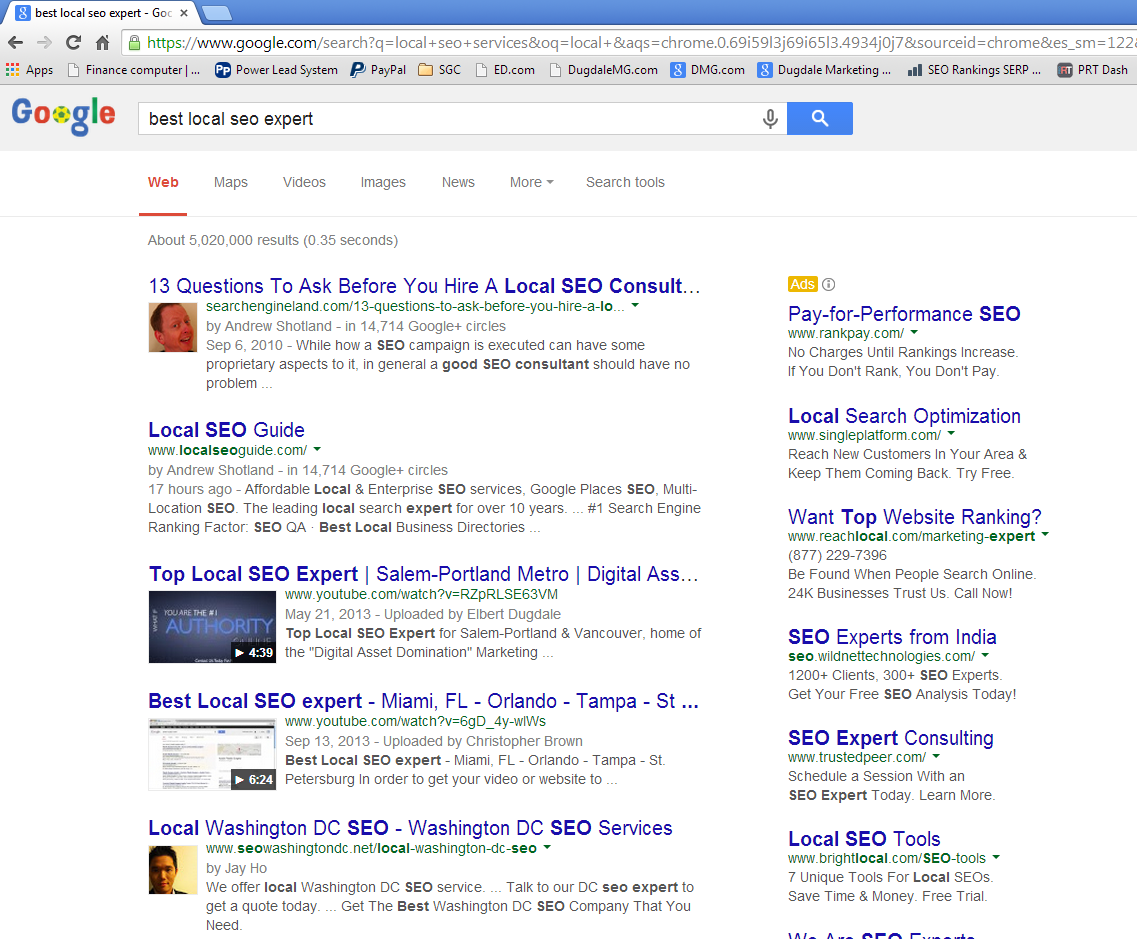This screenshot has width=1137, height=939.
Task: Open dropdown arrow beside searchengineland.com URL
Action: (635, 305)
